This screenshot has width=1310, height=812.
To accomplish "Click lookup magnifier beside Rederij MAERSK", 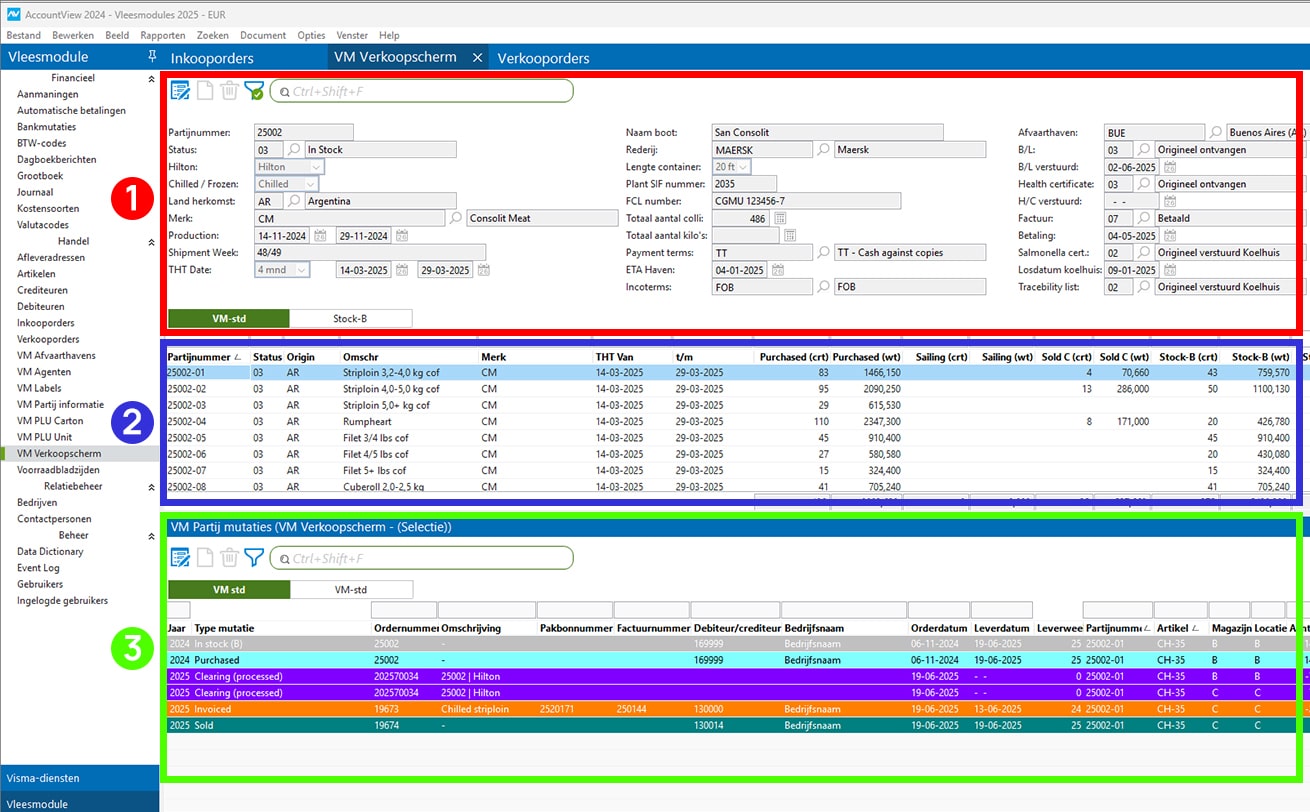I will pos(823,150).
